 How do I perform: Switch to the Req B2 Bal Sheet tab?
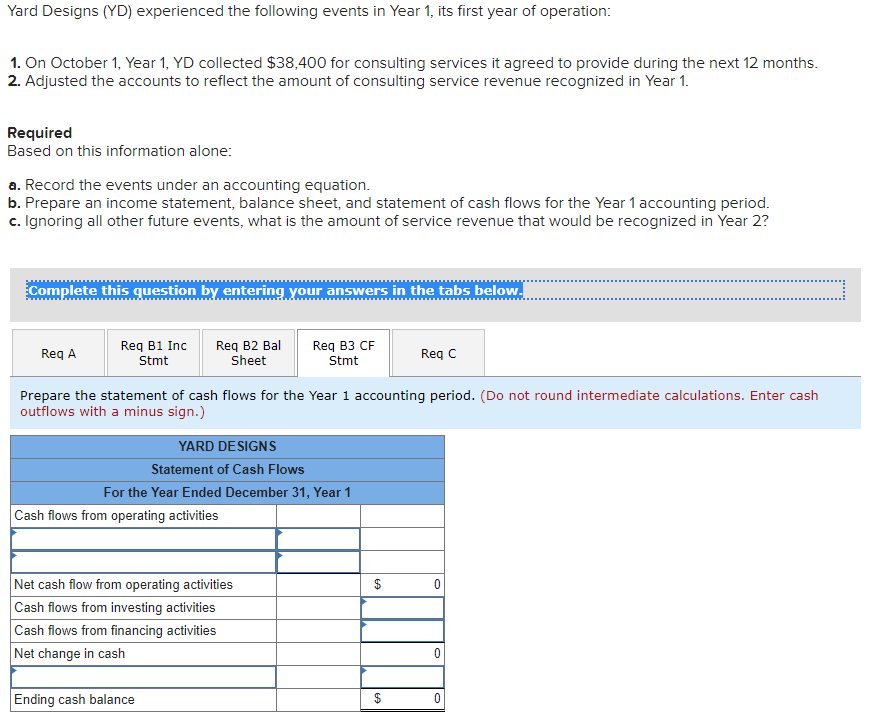point(247,352)
